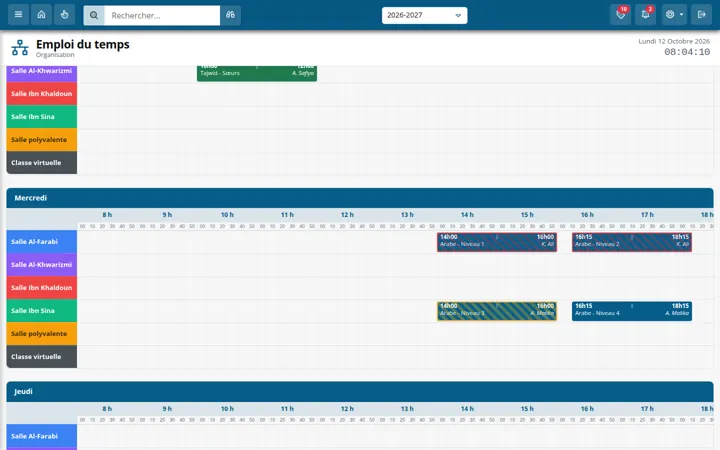720x450 pixels.
Task: Open the Arabe - Niveau 1 session
Action: [x=497, y=242]
